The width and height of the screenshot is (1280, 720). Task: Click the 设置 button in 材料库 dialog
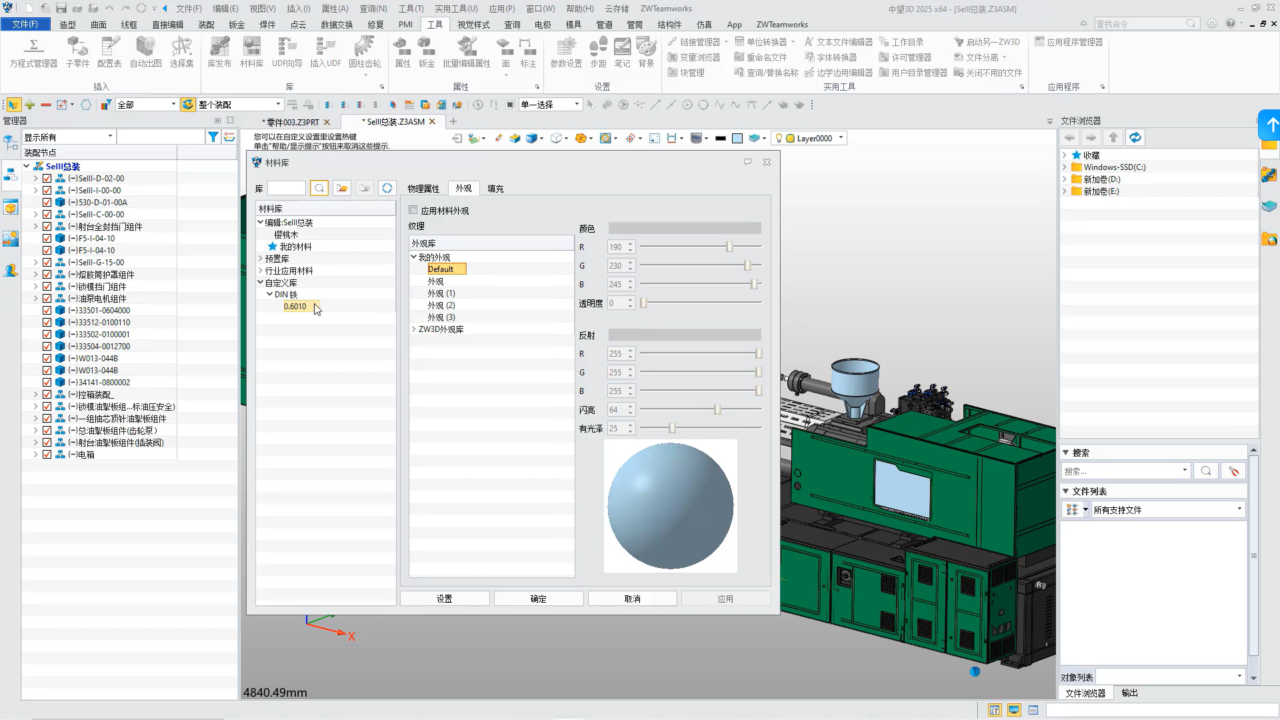(x=444, y=598)
